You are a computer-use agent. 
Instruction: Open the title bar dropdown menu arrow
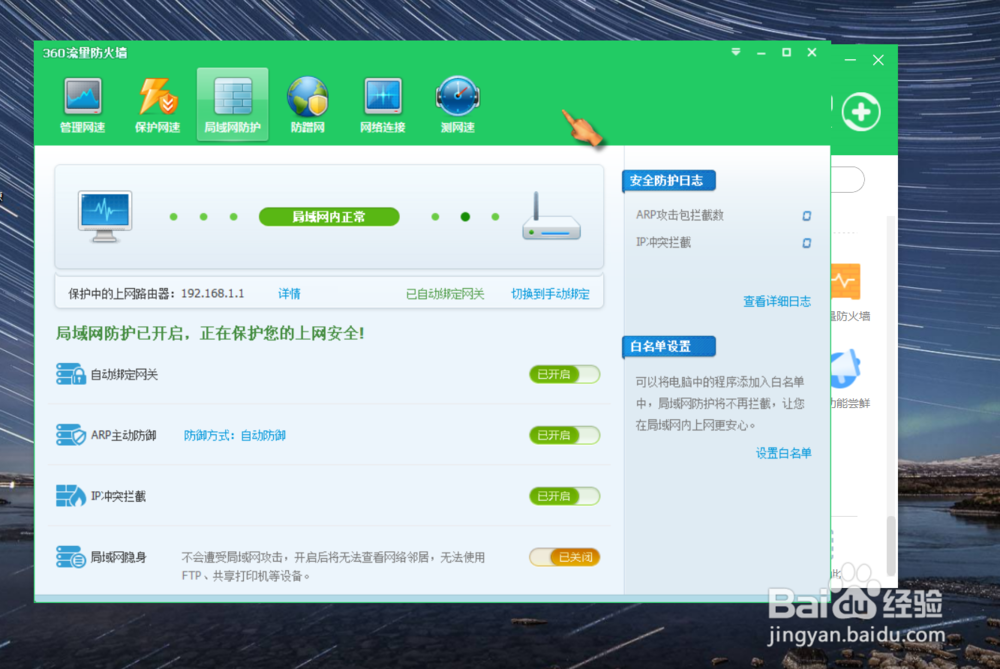point(736,52)
